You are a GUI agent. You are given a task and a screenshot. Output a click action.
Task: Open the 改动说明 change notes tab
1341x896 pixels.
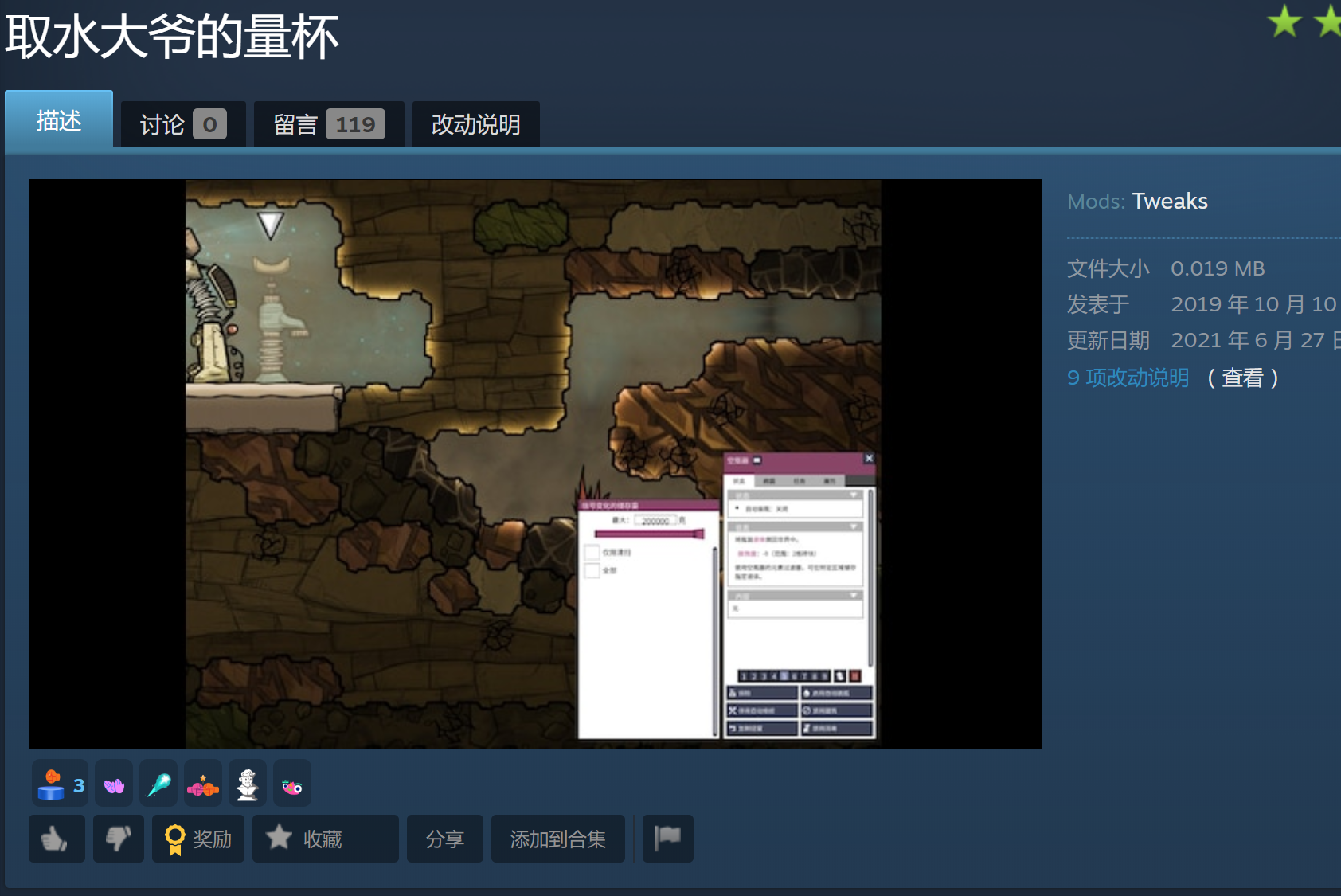[476, 124]
